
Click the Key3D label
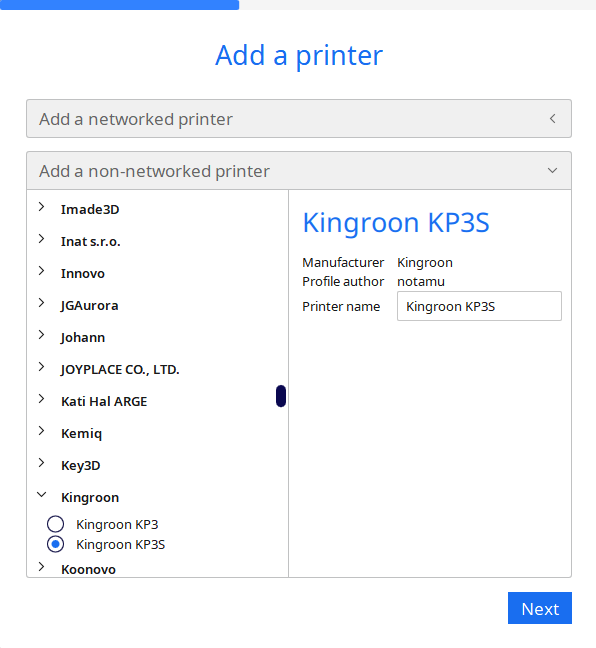[x=81, y=466]
